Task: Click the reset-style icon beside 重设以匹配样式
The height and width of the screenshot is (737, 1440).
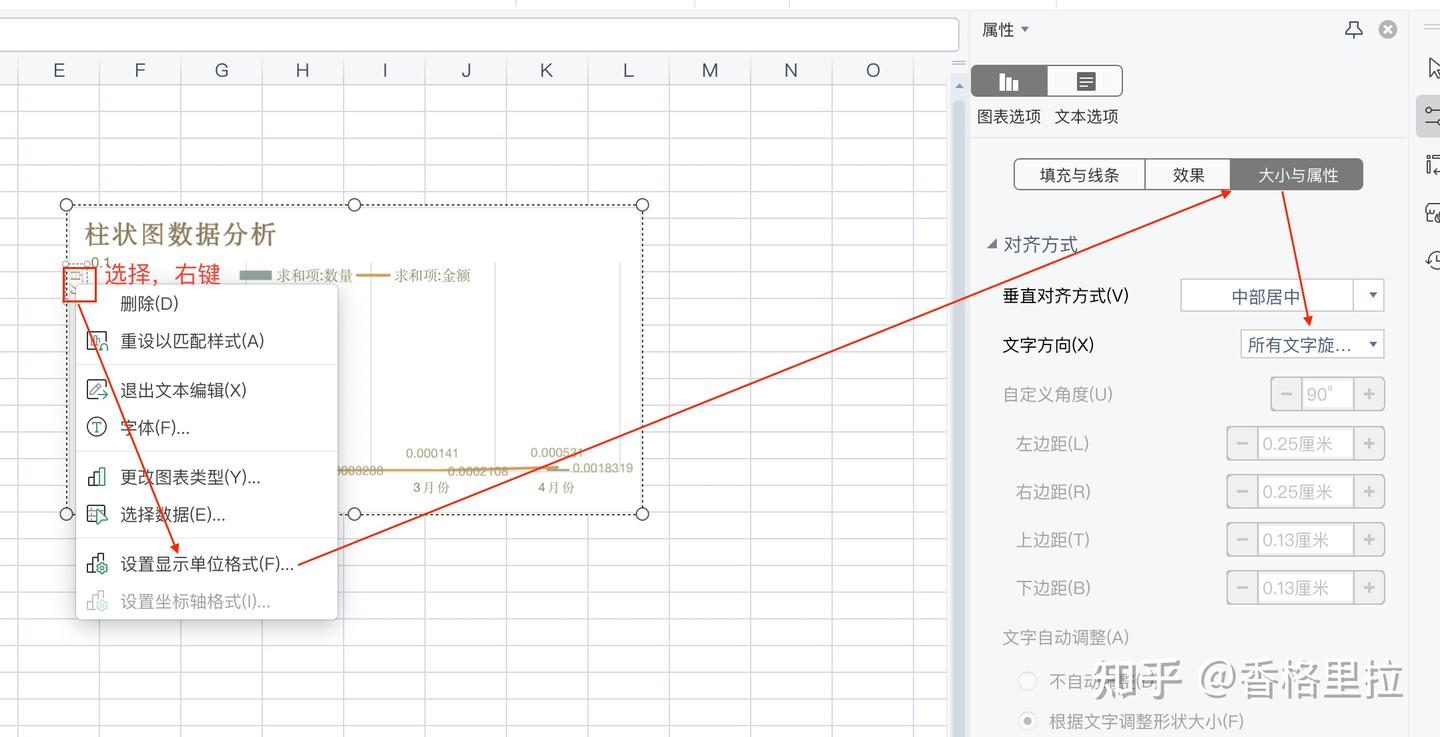Action: tap(97, 341)
